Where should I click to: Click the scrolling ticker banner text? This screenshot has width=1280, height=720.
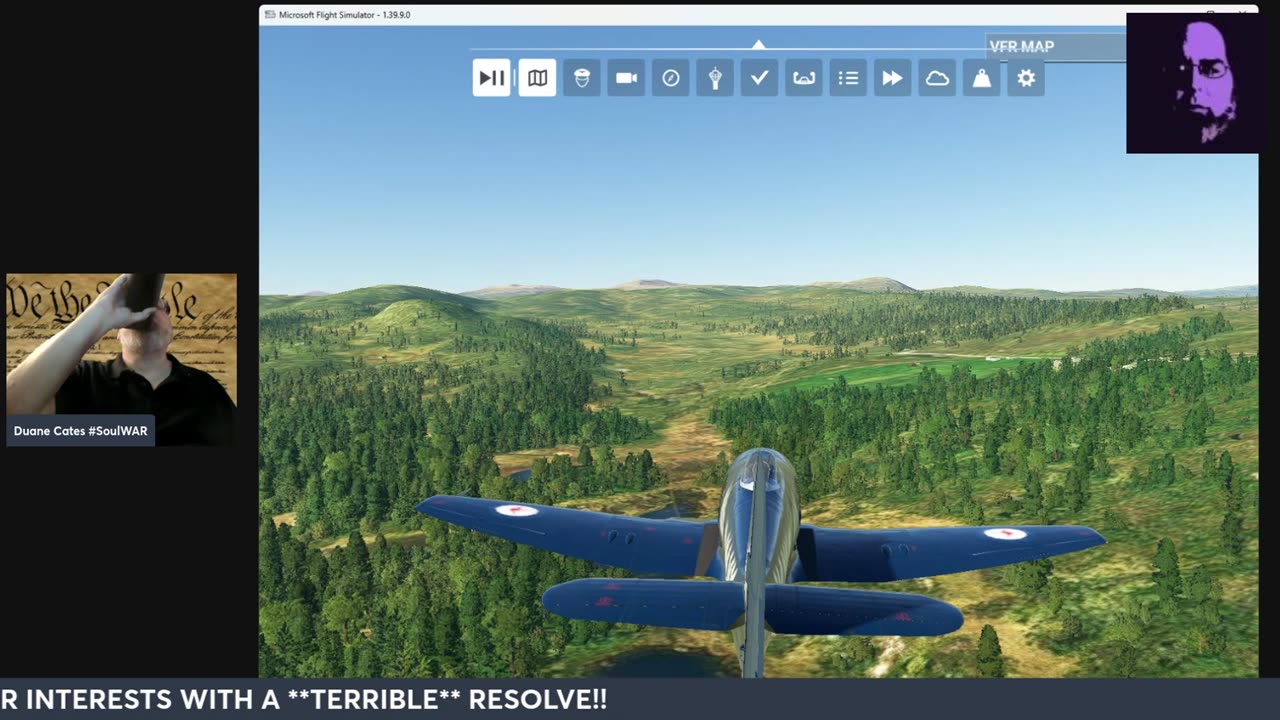304,699
